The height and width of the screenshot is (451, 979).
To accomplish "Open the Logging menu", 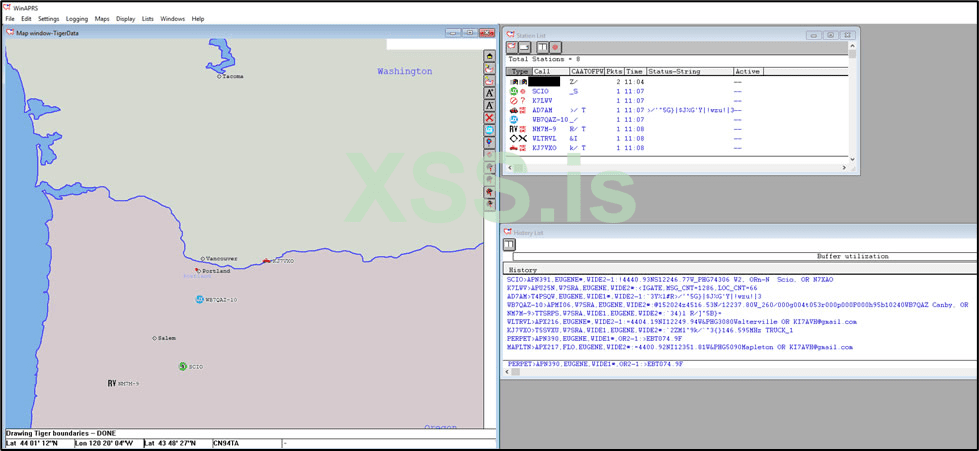I will (x=77, y=19).
